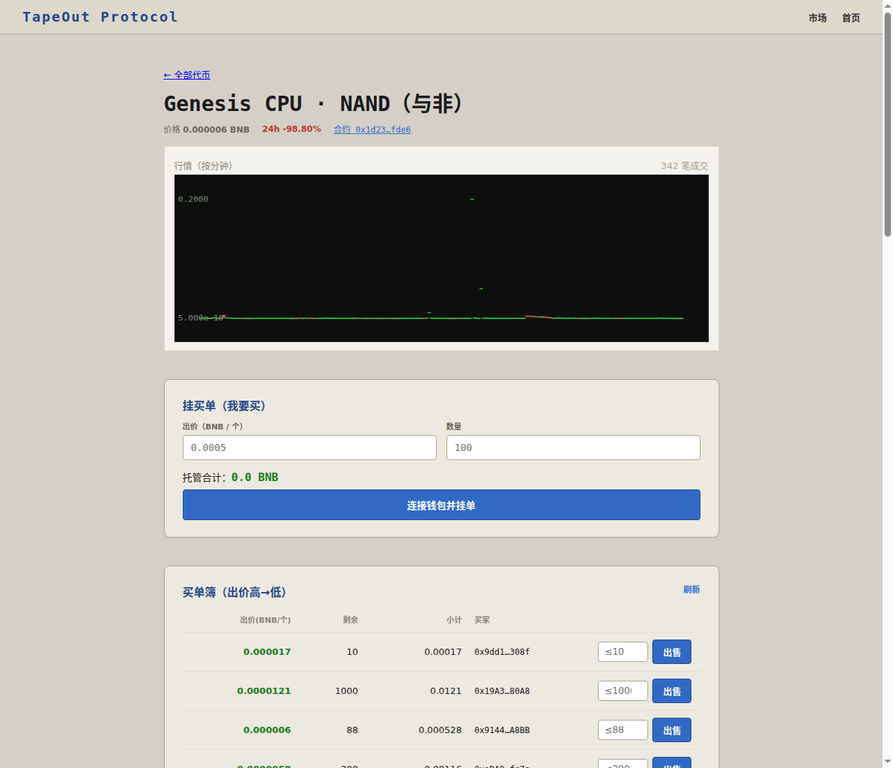This screenshot has height=768, width=893.
Task: Click the remaining quantity 1000
Action: coord(346,691)
